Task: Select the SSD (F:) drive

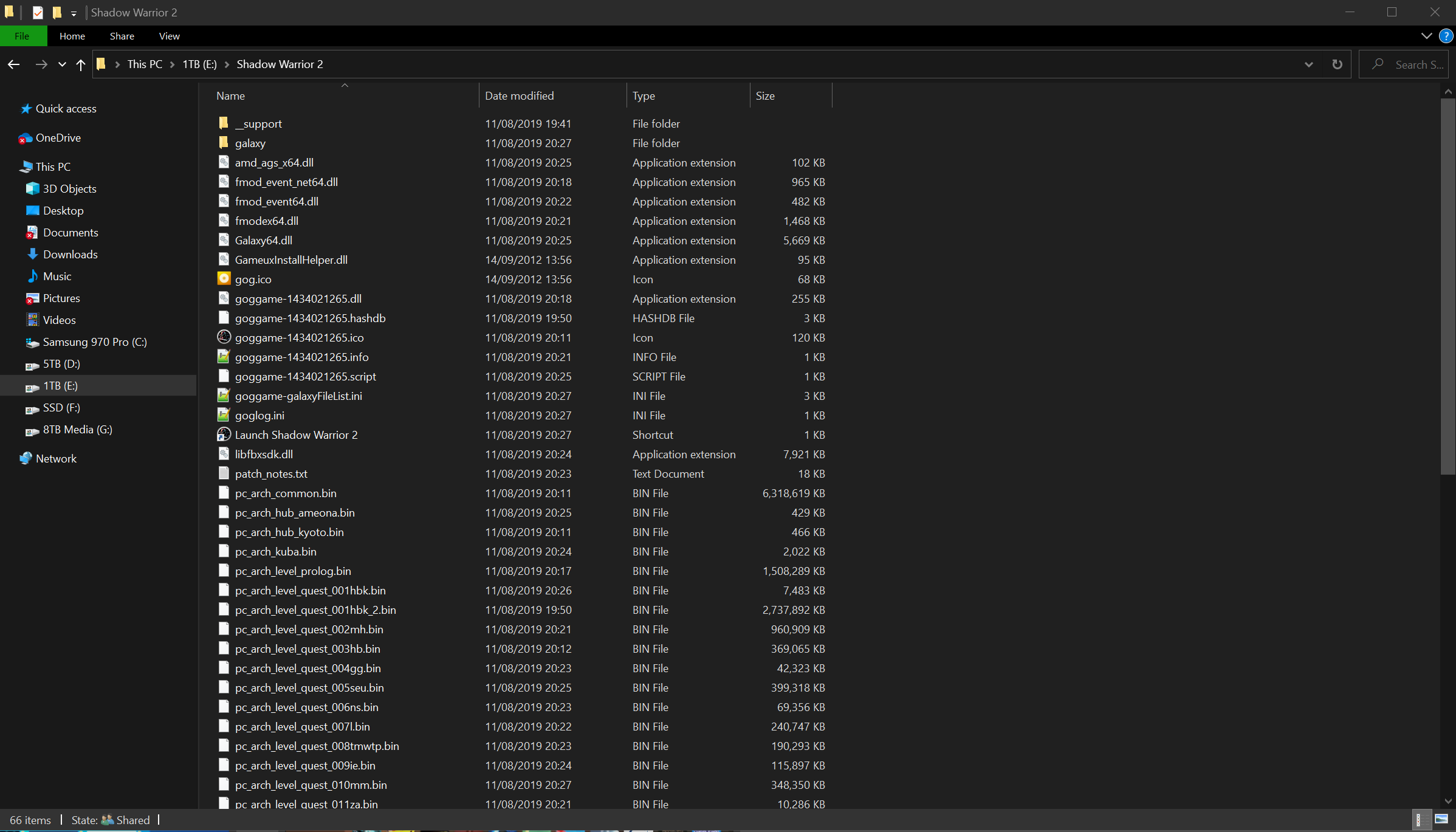Action: click(61, 408)
